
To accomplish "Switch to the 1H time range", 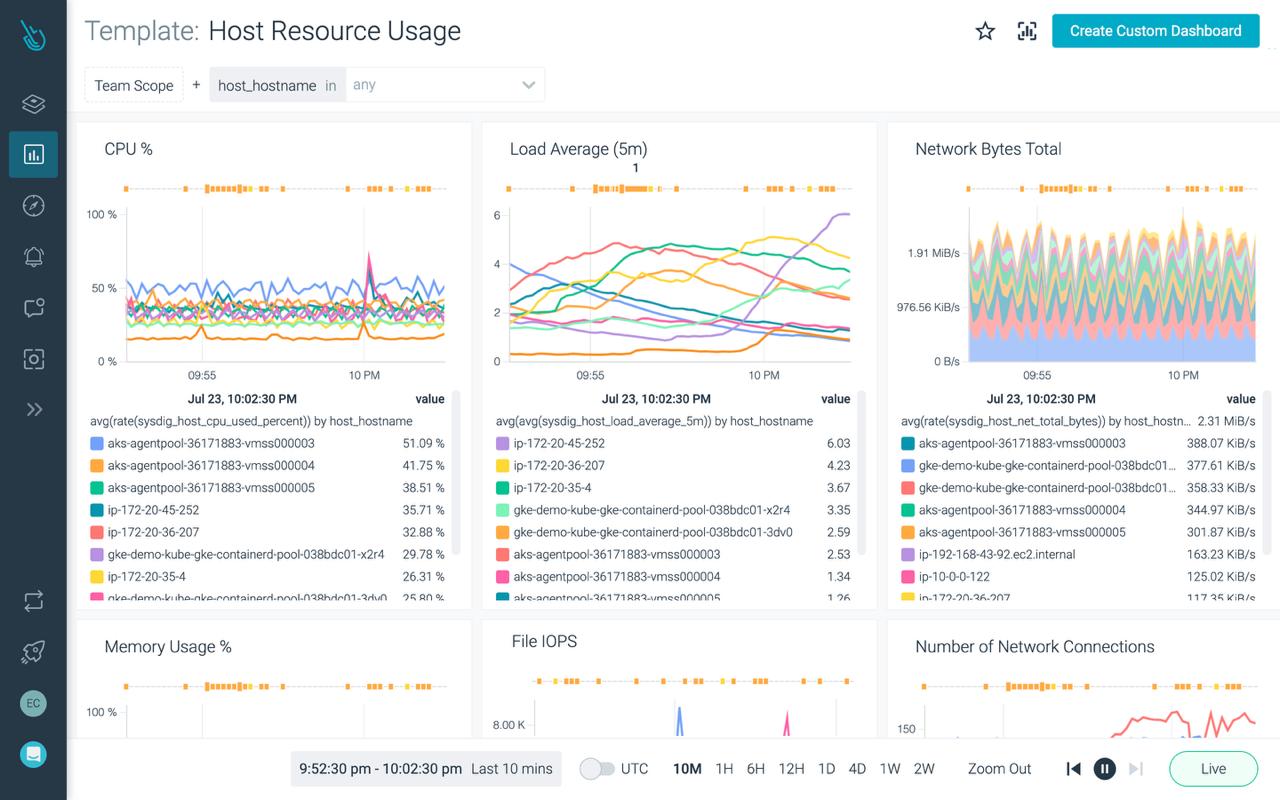I will pos(724,768).
